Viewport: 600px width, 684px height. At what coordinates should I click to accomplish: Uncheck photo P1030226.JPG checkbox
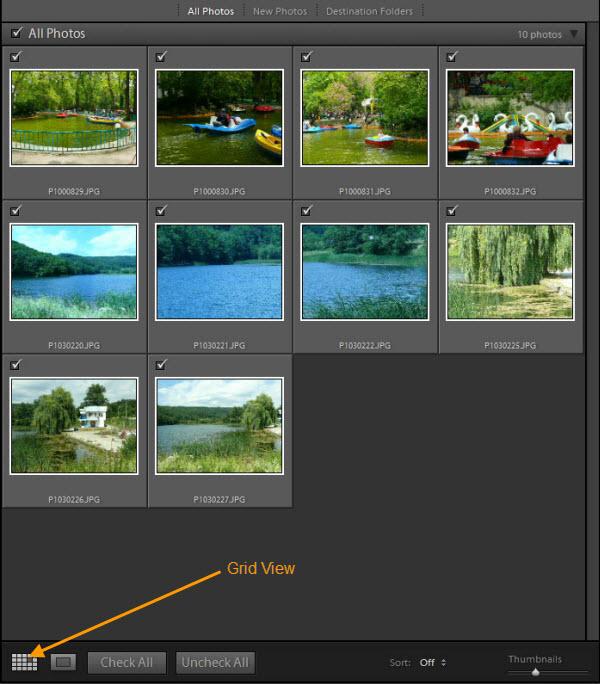click(16, 365)
